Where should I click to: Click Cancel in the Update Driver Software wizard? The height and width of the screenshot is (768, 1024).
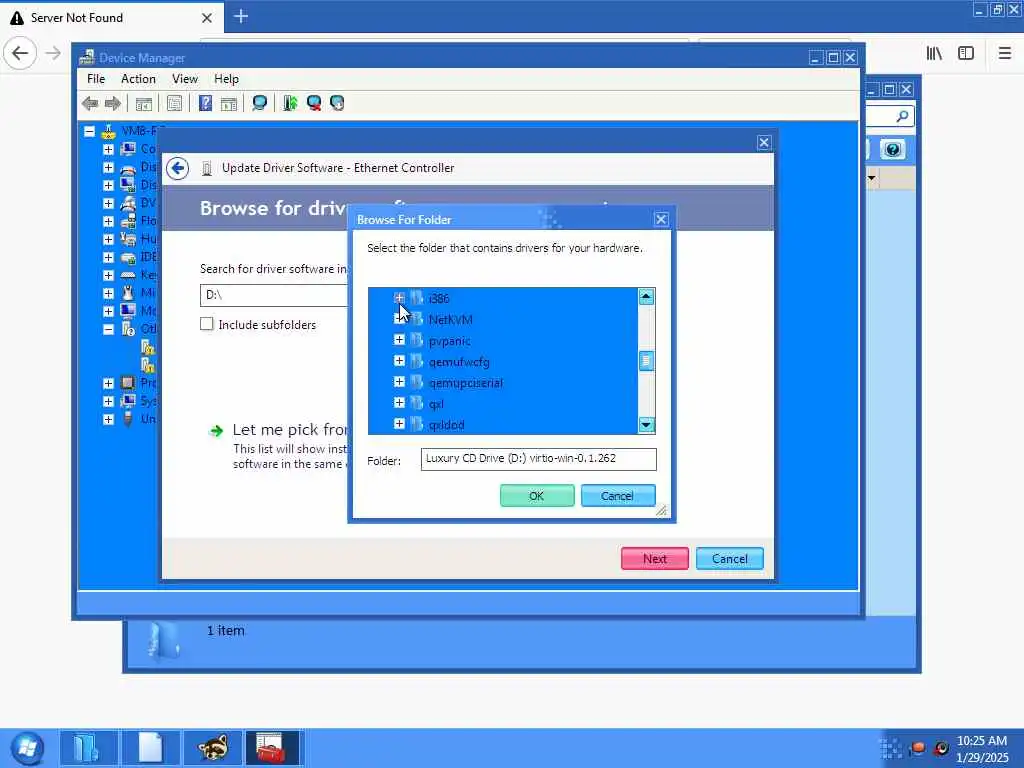click(729, 558)
